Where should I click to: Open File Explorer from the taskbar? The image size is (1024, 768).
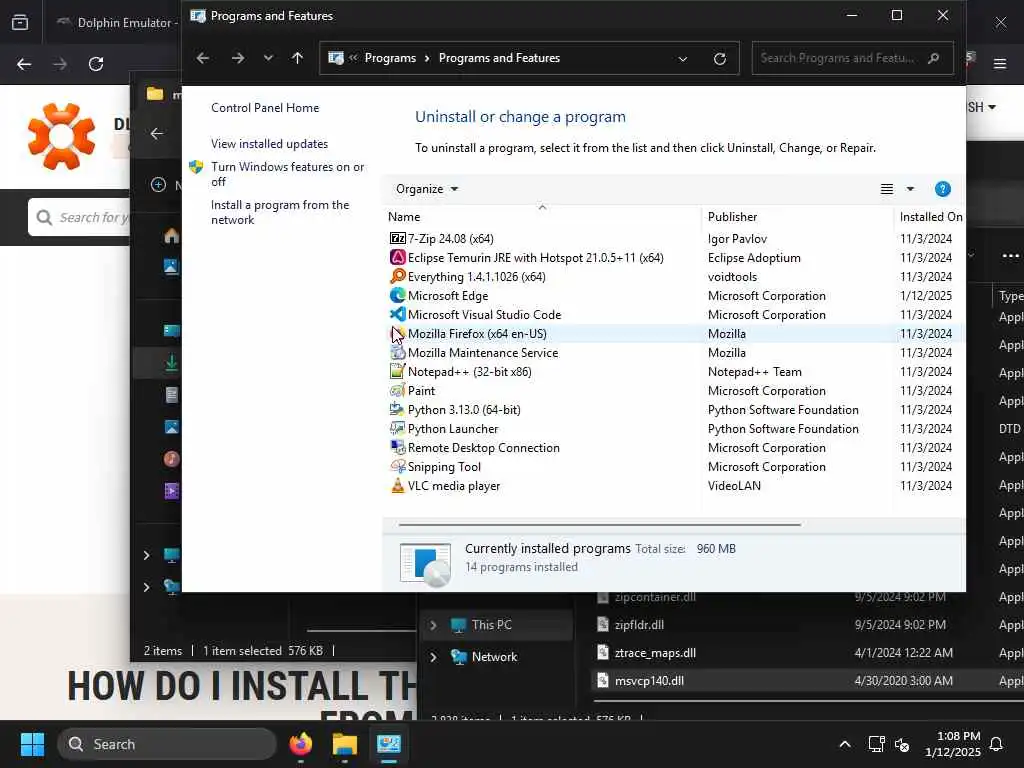click(x=344, y=744)
